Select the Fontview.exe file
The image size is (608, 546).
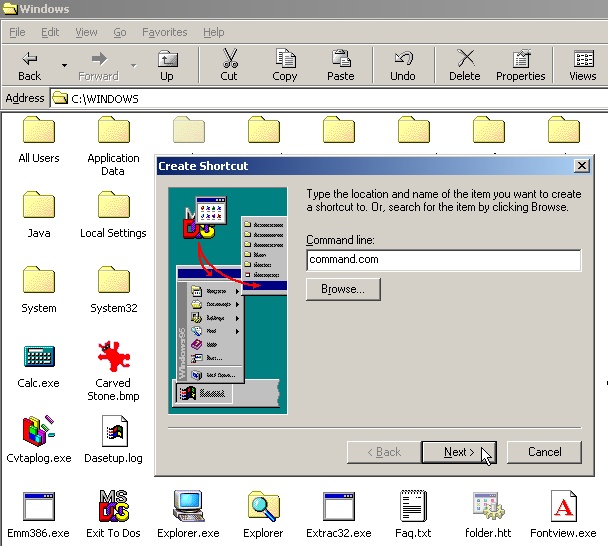click(563, 514)
